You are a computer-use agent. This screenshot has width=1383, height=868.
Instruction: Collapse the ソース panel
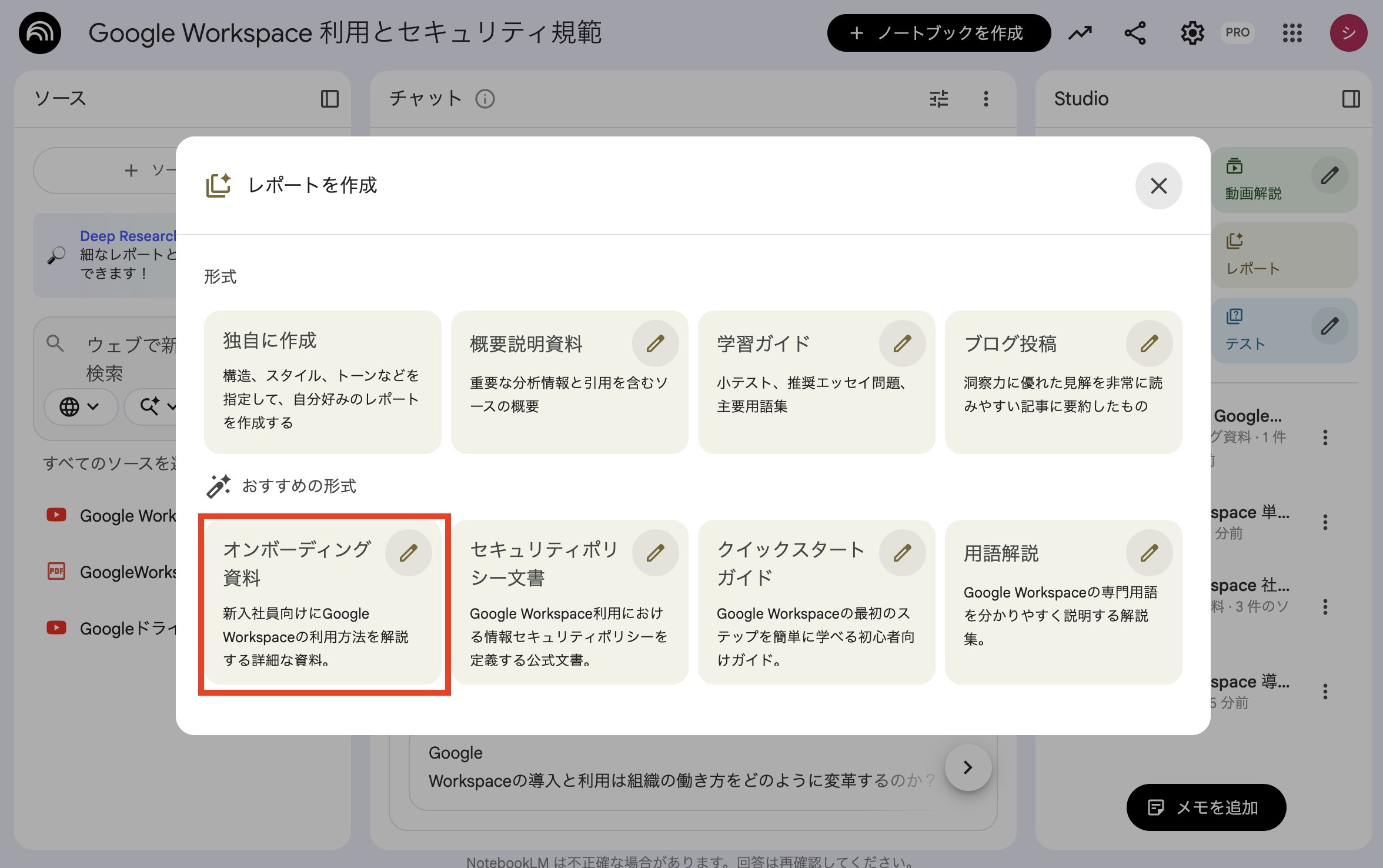tap(329, 99)
